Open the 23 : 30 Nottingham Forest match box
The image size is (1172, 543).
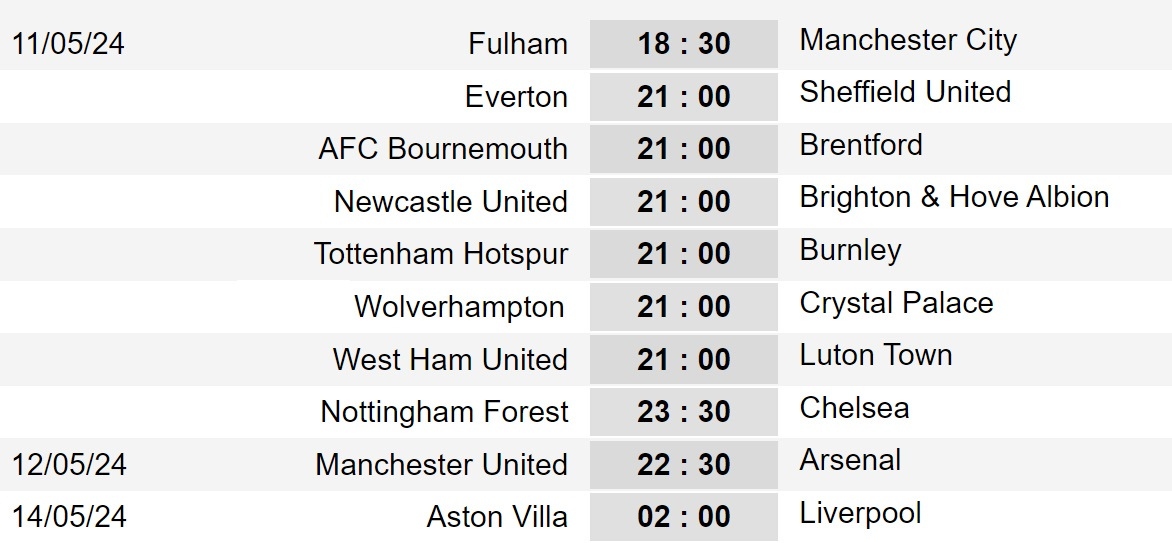684,412
